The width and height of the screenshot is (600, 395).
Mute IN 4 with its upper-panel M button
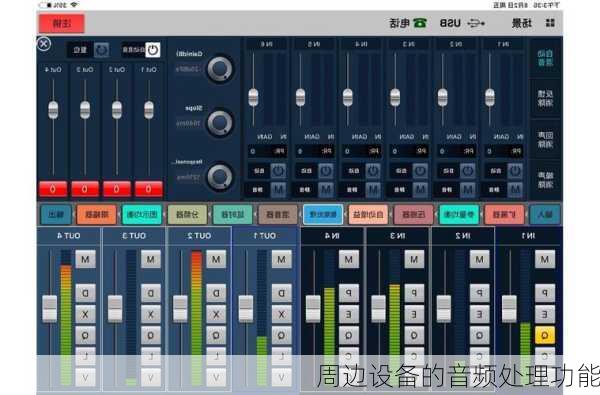point(372,189)
